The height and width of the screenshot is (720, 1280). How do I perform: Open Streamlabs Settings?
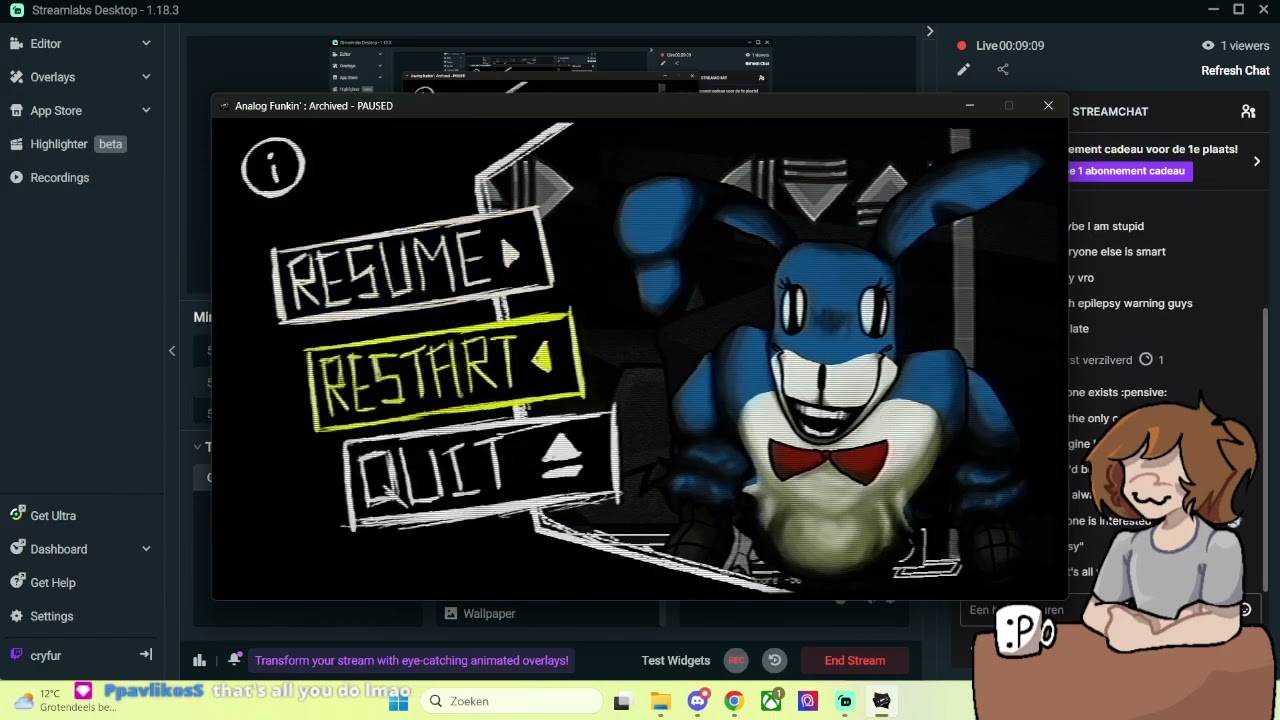(x=51, y=616)
